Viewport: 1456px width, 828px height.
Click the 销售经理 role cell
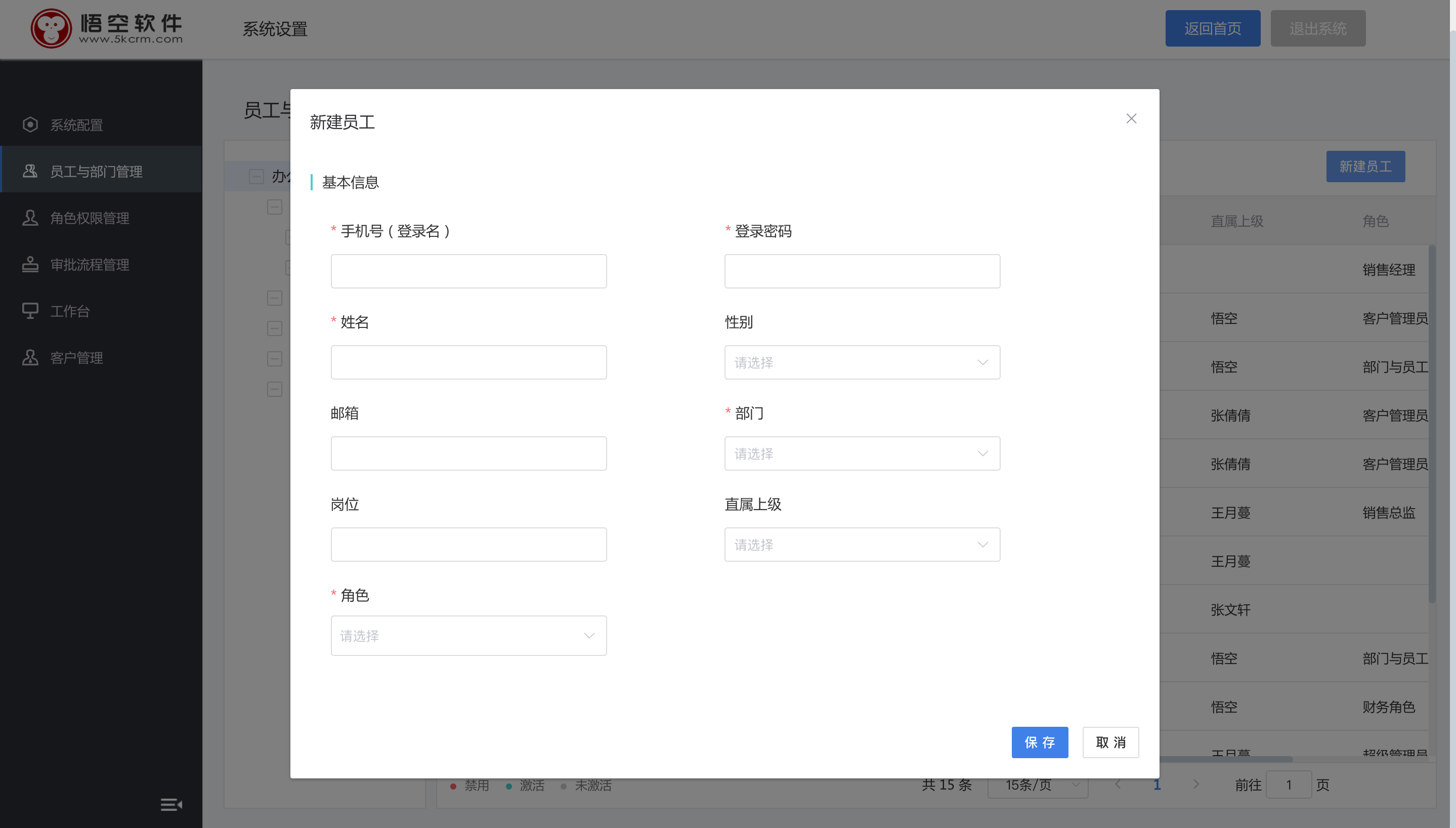point(1388,270)
